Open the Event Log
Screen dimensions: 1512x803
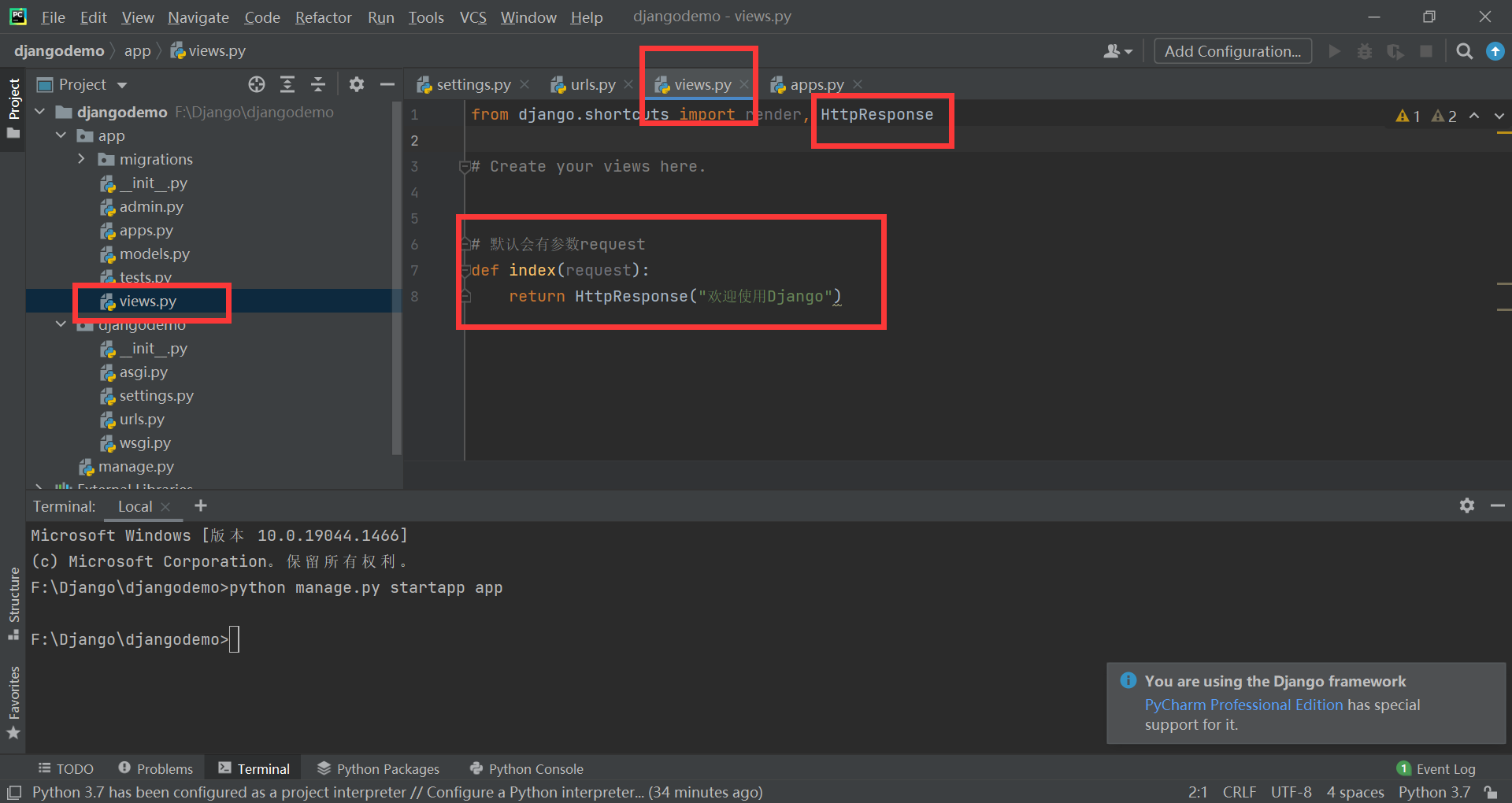(1436, 769)
